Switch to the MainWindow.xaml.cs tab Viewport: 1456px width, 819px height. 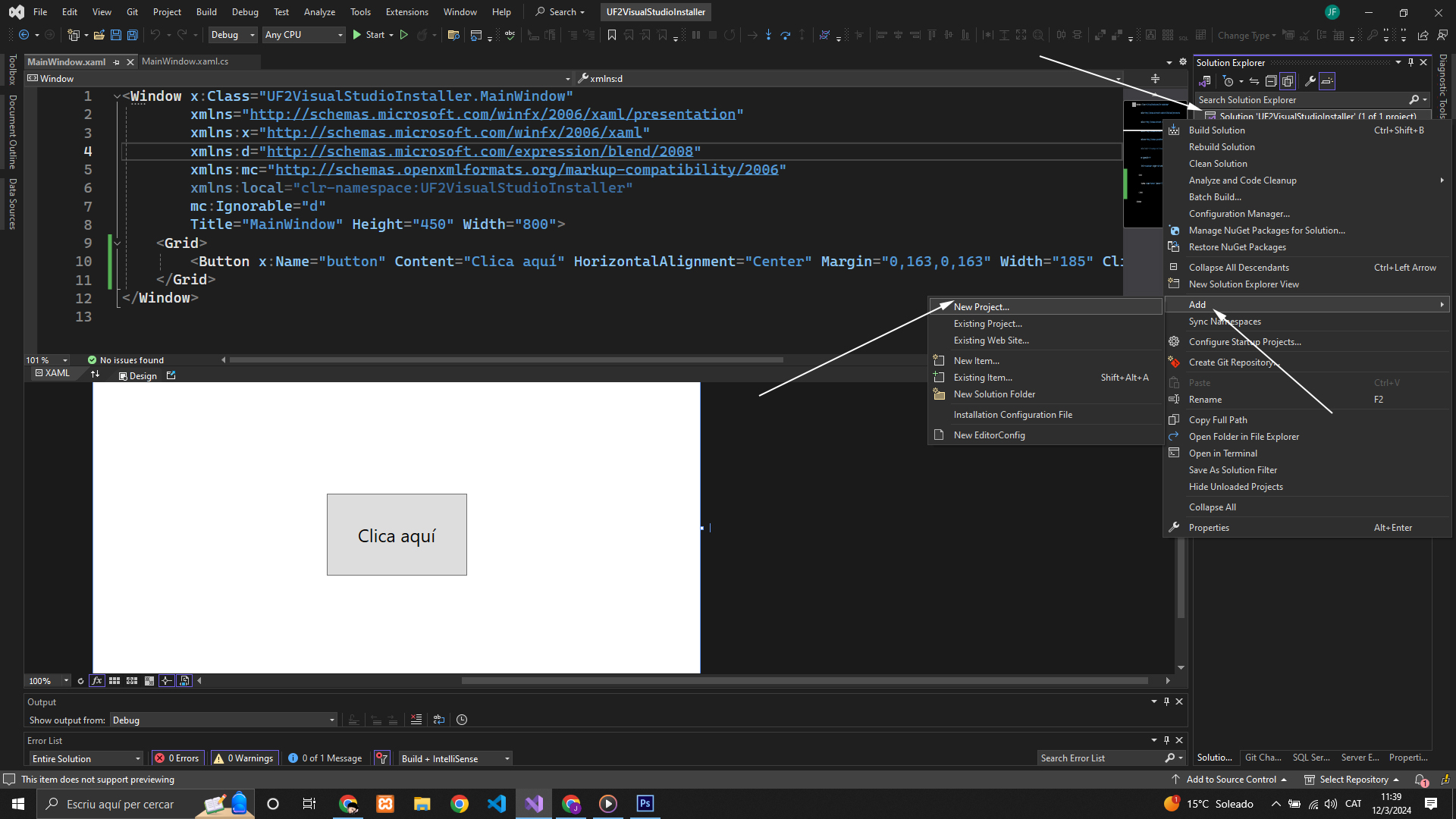coord(185,61)
